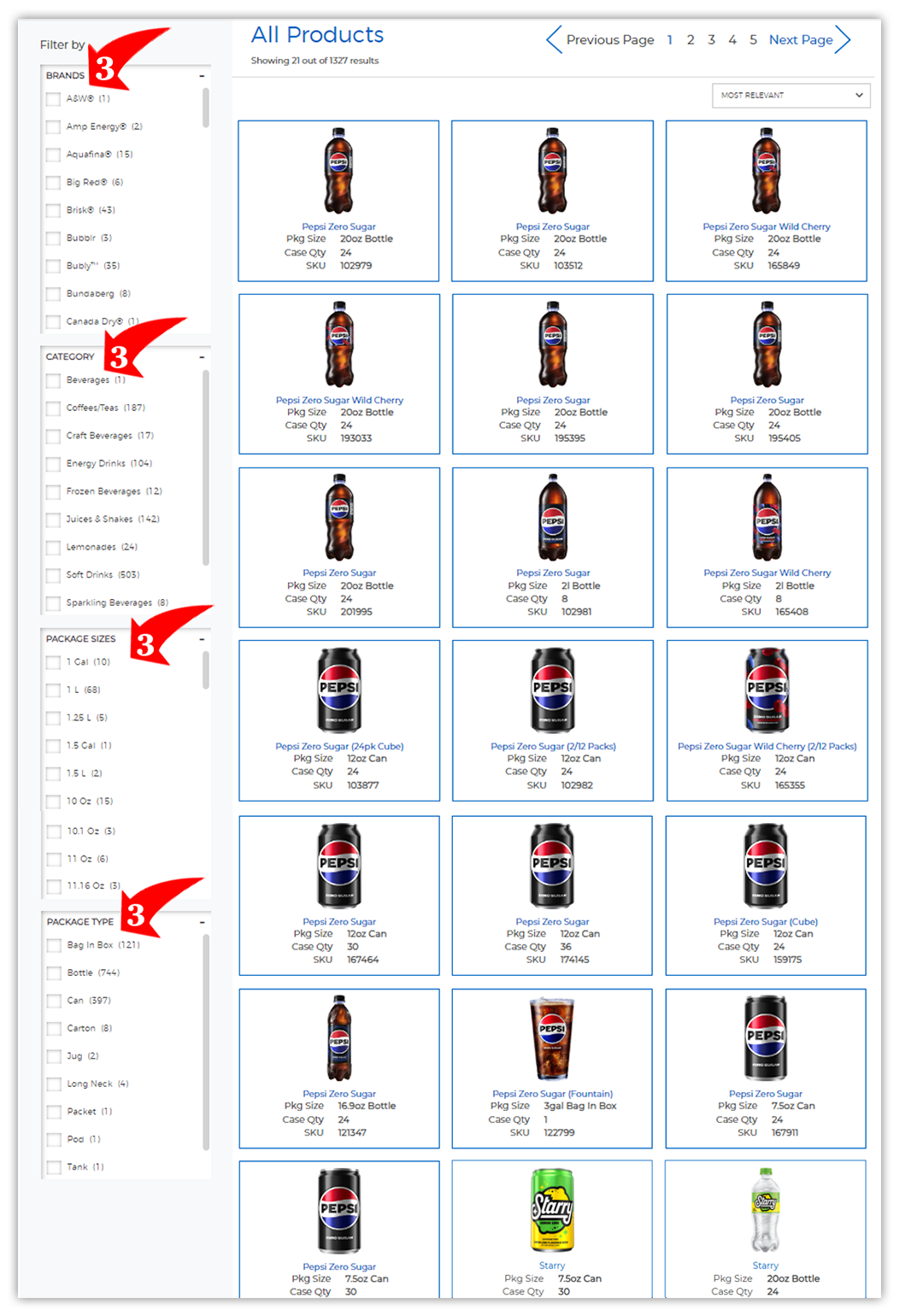Screen dimensions: 923x1316
Task: Click Pepsi Zero Sugar title above SKU 174145
Action: click(552, 922)
